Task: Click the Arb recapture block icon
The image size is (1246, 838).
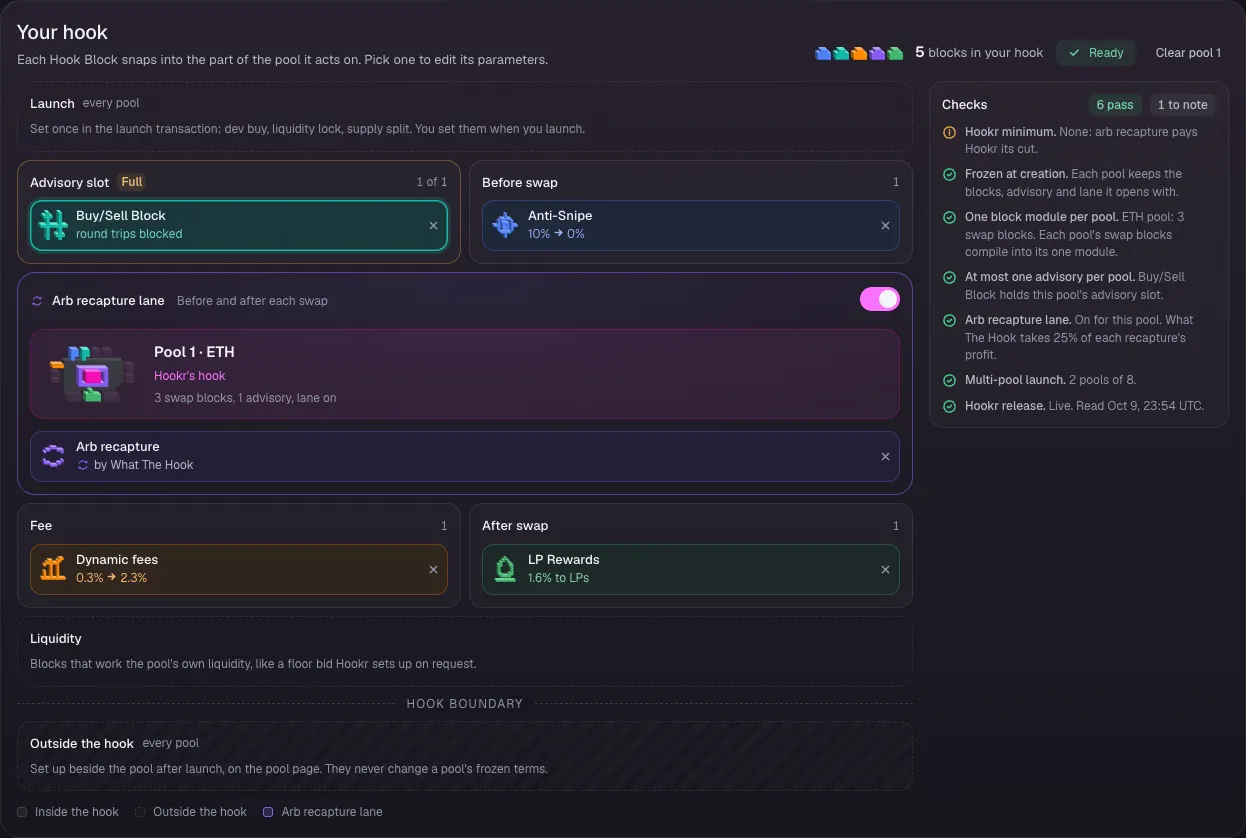Action: 53,456
